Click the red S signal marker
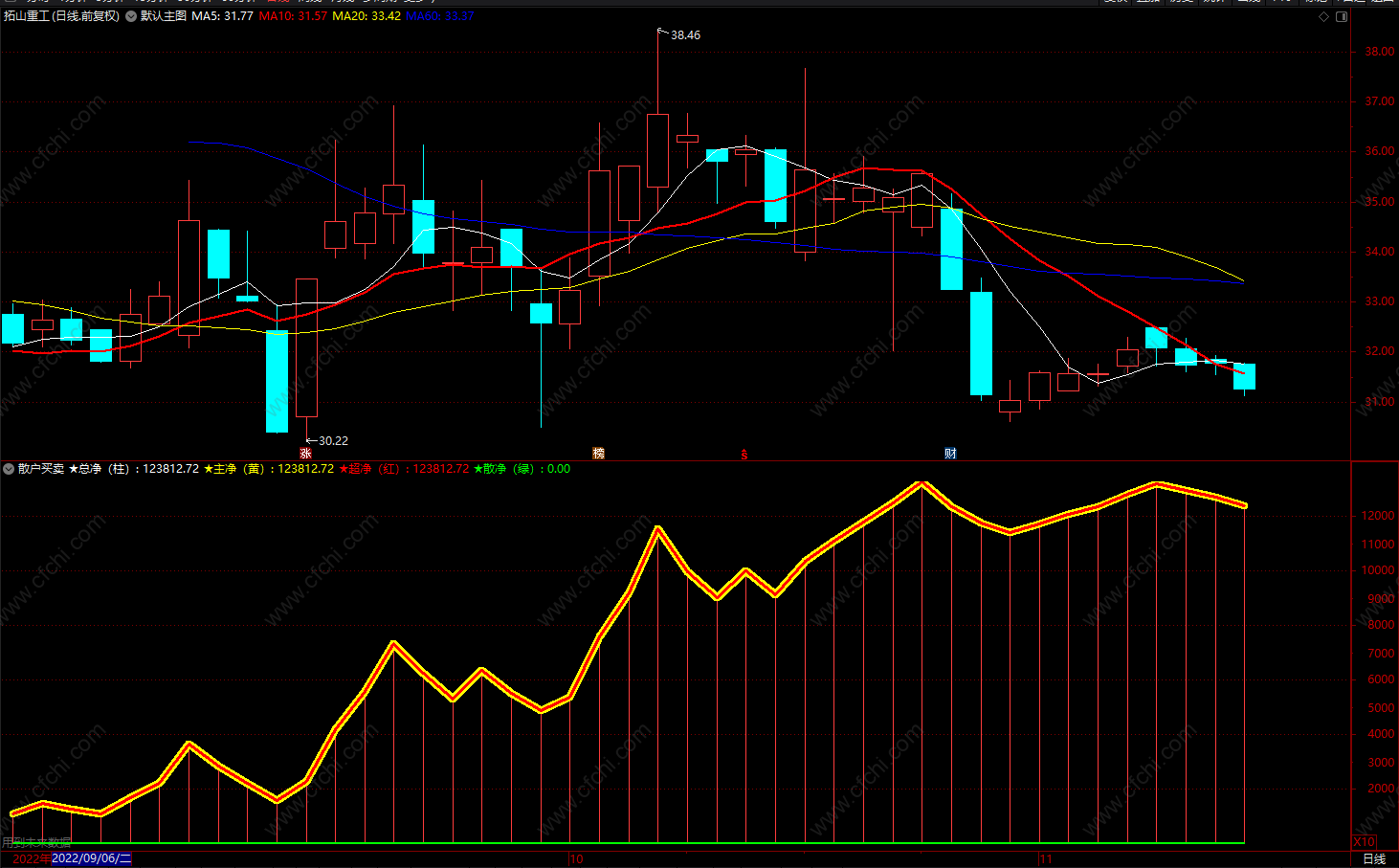This screenshot has width=1399, height=868. click(744, 454)
